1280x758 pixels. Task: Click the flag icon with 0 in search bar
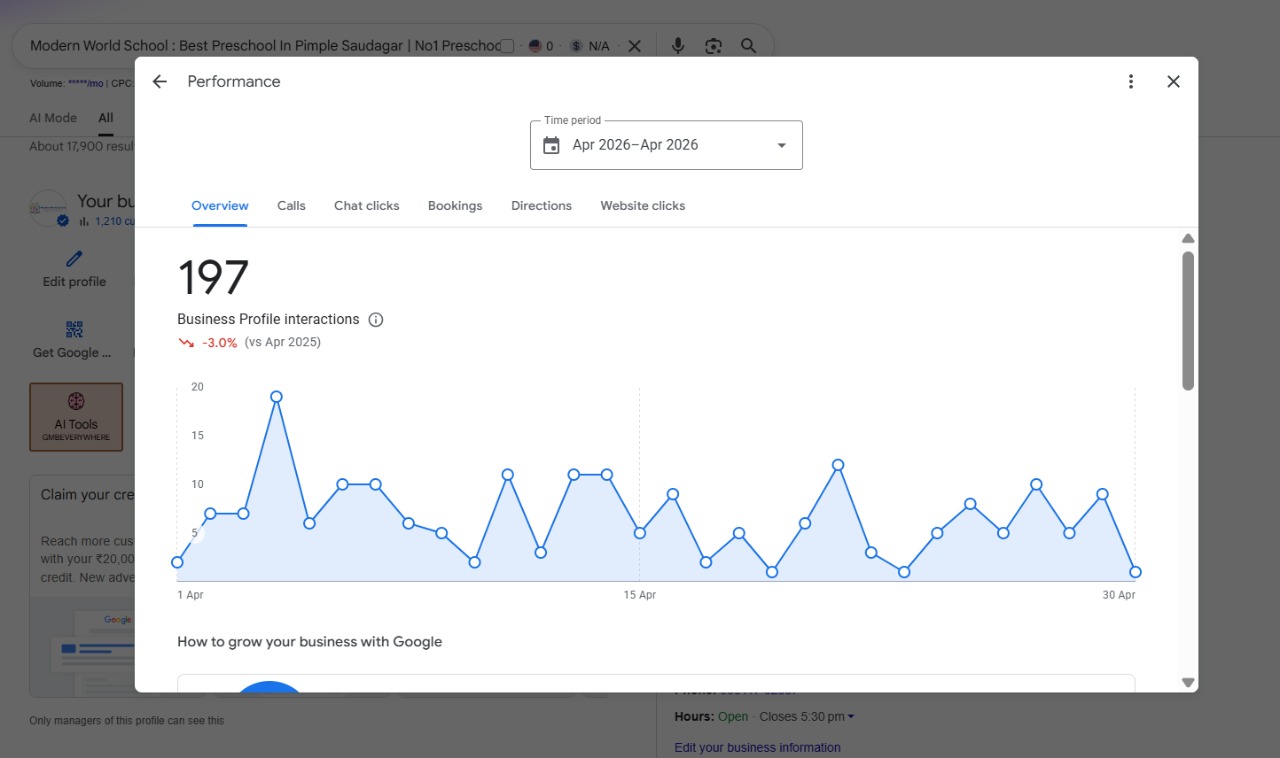tap(541, 46)
